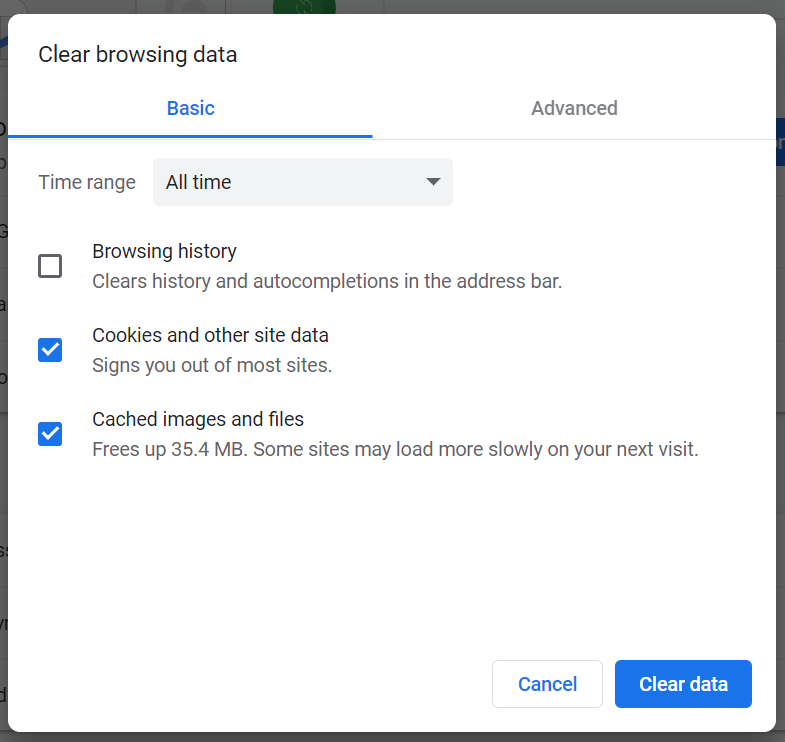Click the dropdown arrow beside All time
Image resolution: width=785 pixels, height=742 pixels.
click(x=433, y=182)
